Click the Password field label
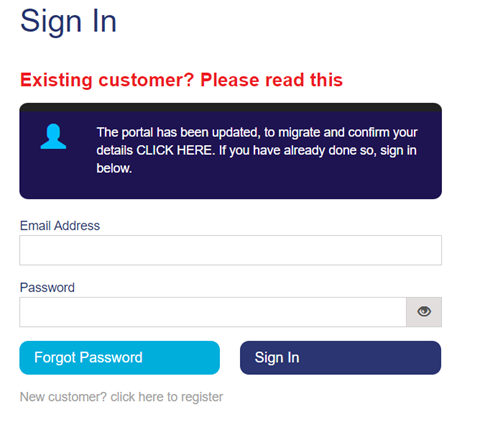Screen dimensions: 480x425 tap(47, 287)
